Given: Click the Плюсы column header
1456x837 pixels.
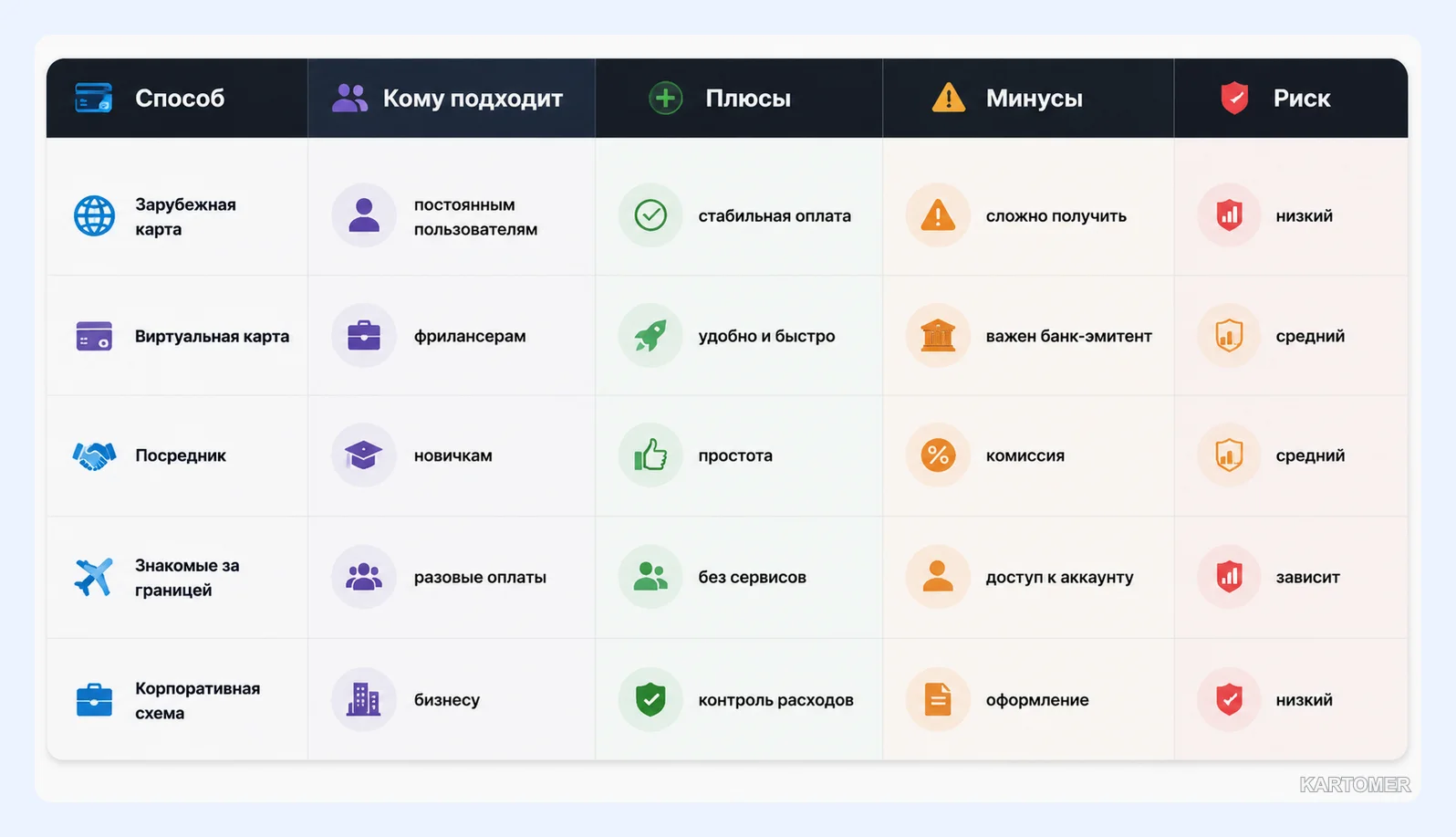Looking at the screenshot, I should tap(739, 98).
